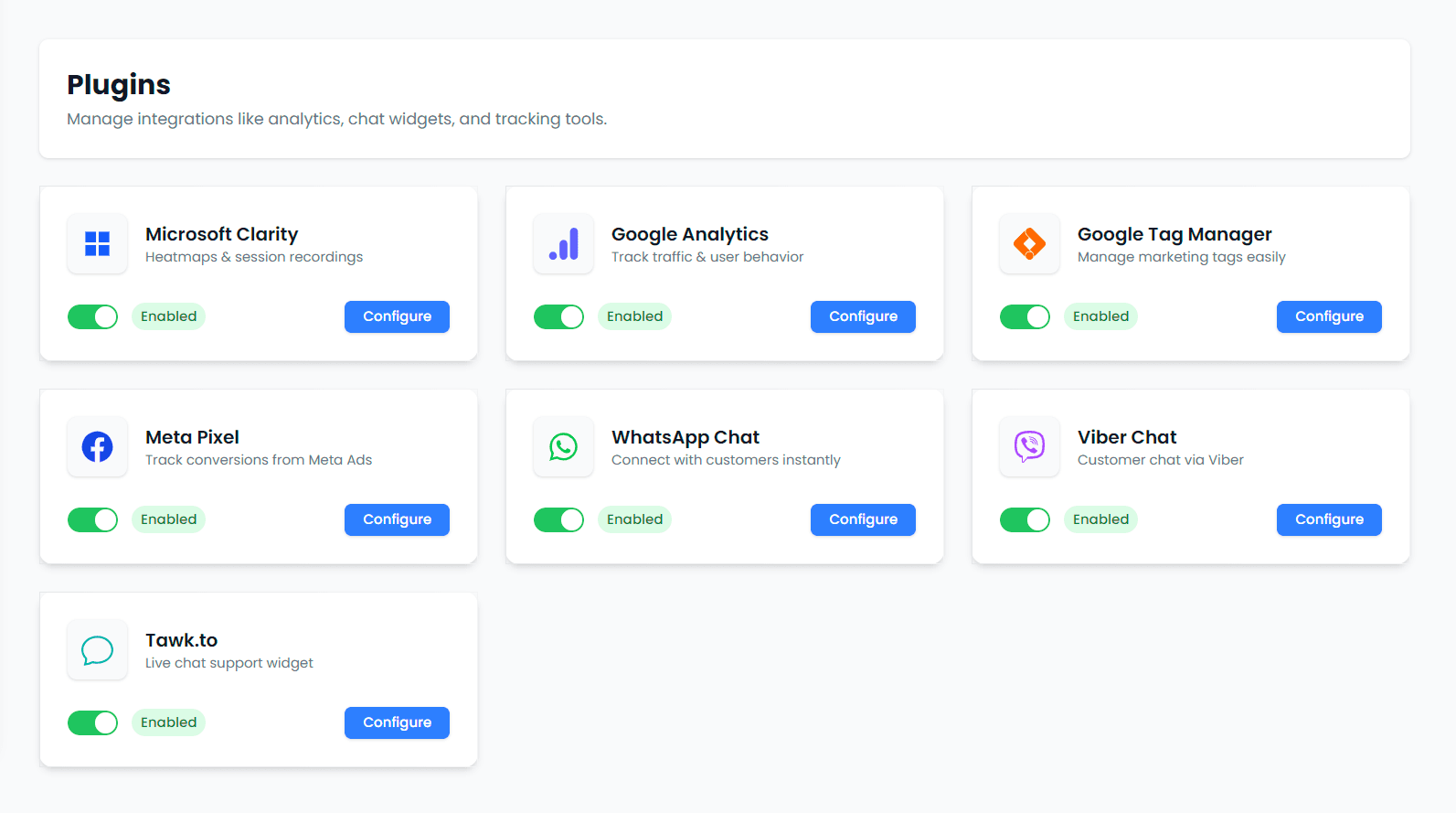Switch off the WhatsApp Chat plugin

[x=558, y=520]
